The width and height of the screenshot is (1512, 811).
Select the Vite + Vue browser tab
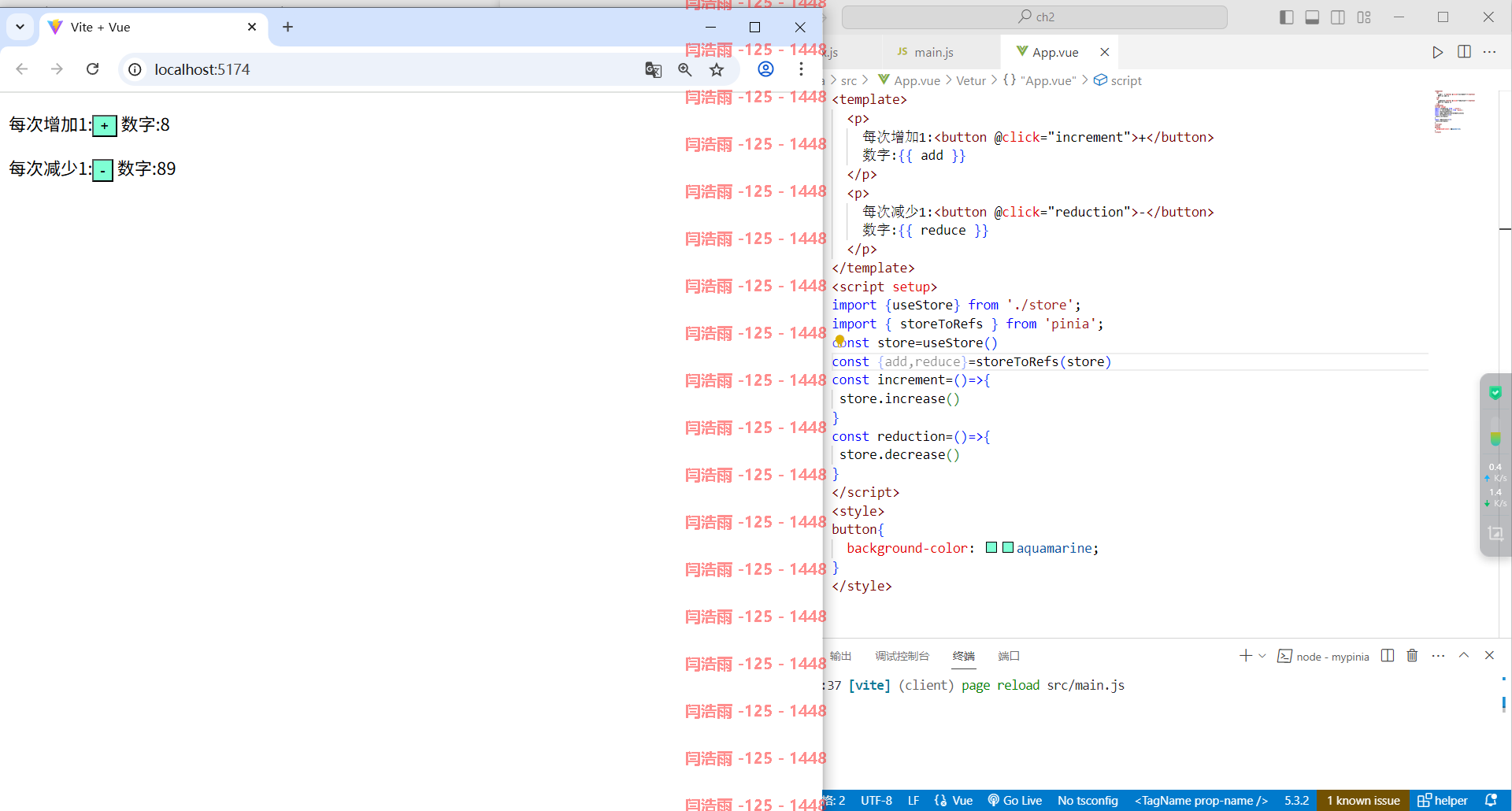point(154,27)
